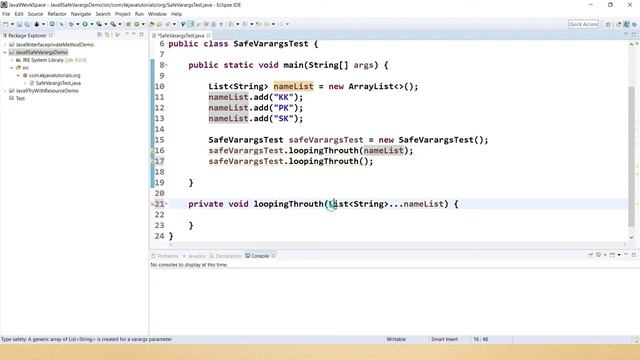640x360 pixels.
Task: Click the Save toolbar icon
Action: tap(19, 24)
